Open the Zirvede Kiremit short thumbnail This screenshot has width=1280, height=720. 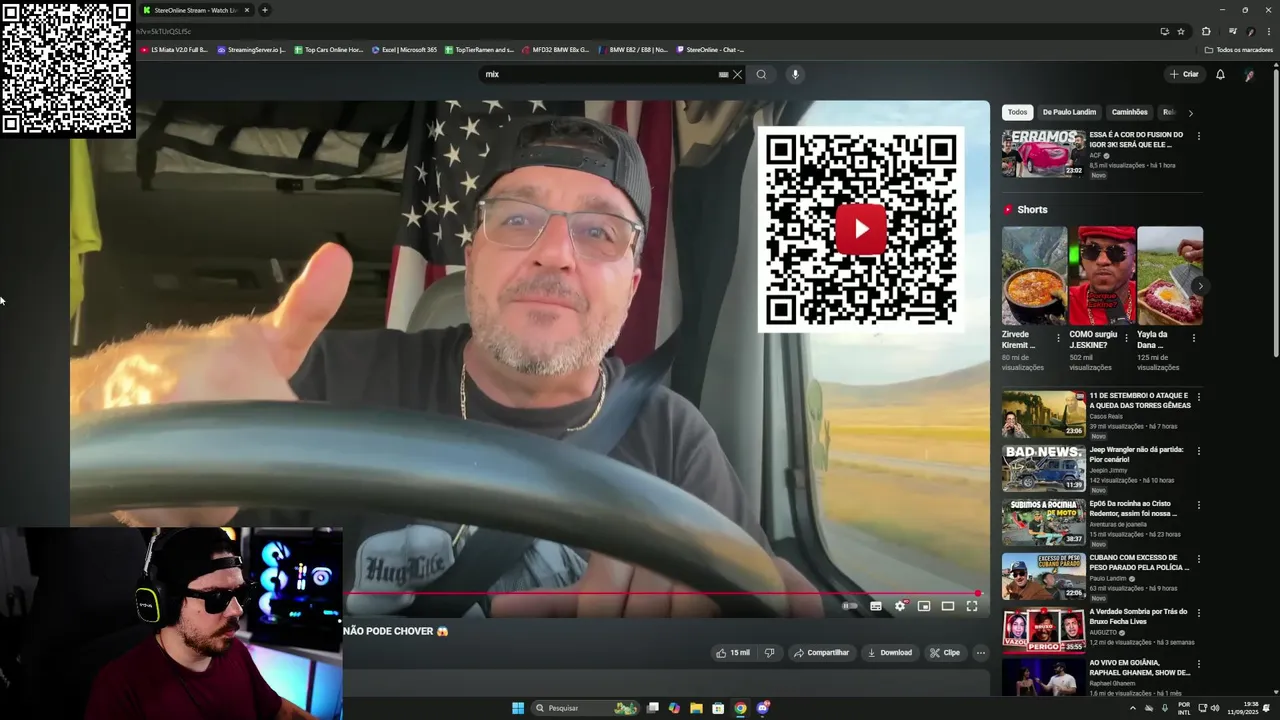(1035, 275)
